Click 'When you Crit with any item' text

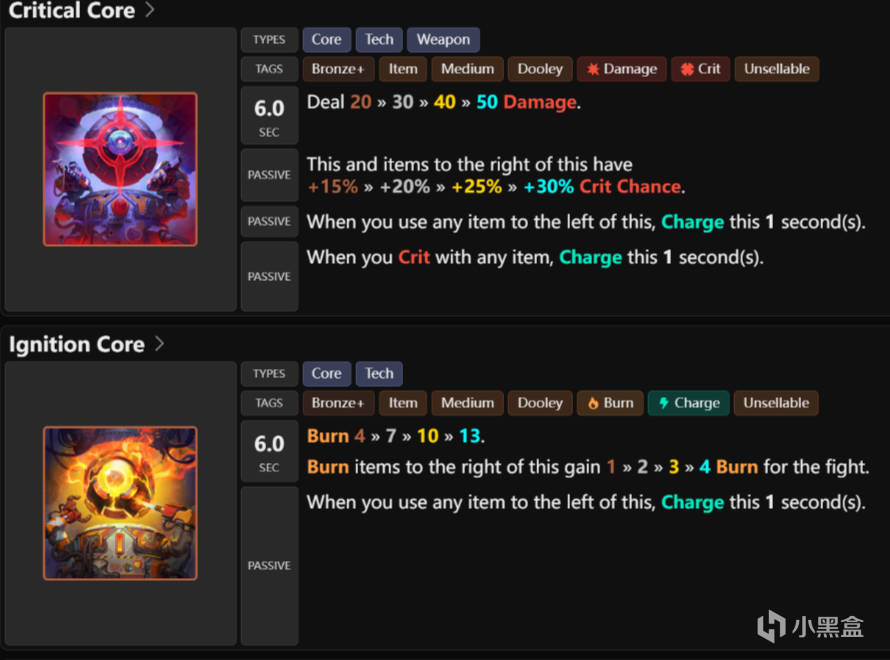430,258
